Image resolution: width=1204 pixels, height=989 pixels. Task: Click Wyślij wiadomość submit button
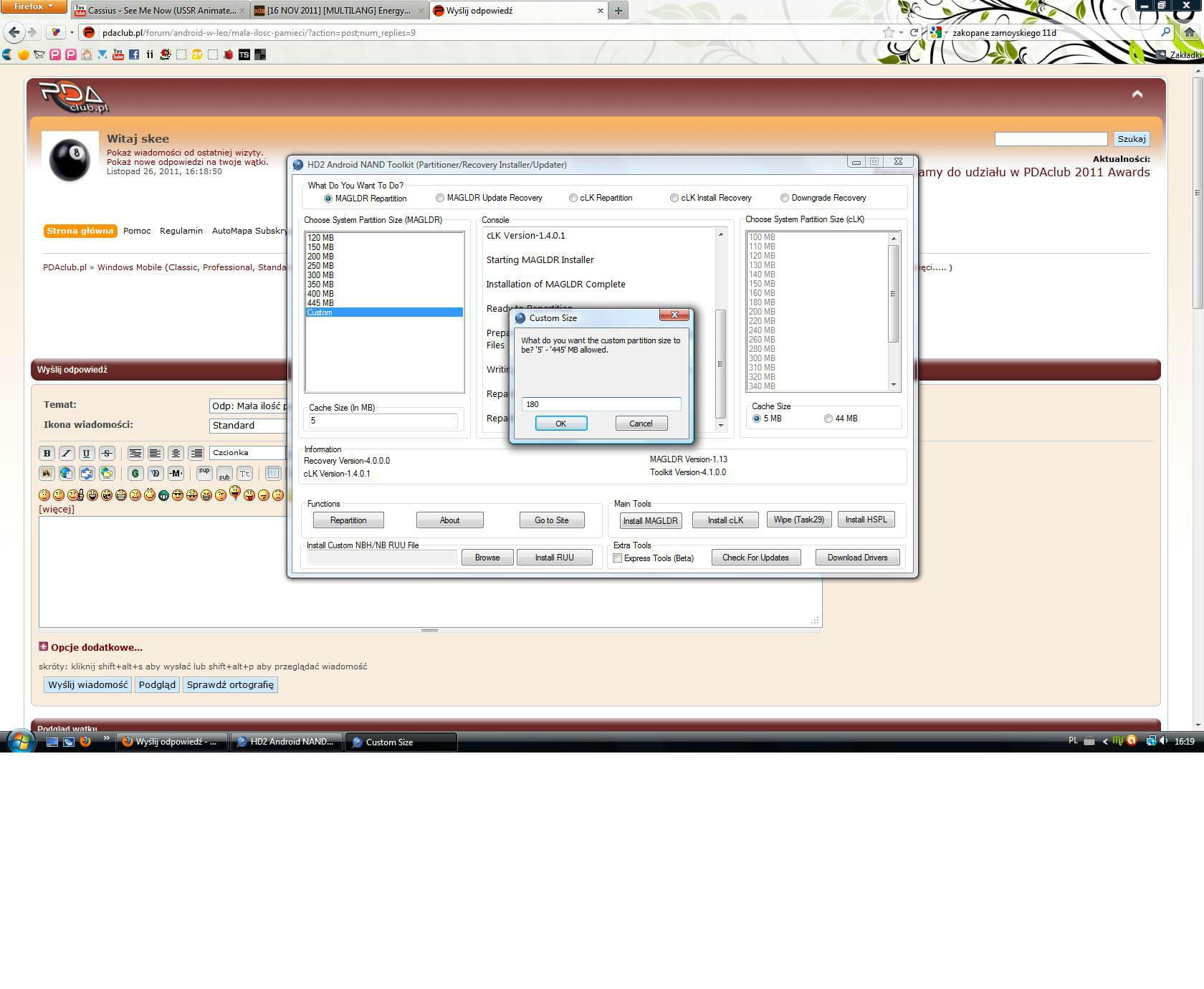click(x=88, y=684)
